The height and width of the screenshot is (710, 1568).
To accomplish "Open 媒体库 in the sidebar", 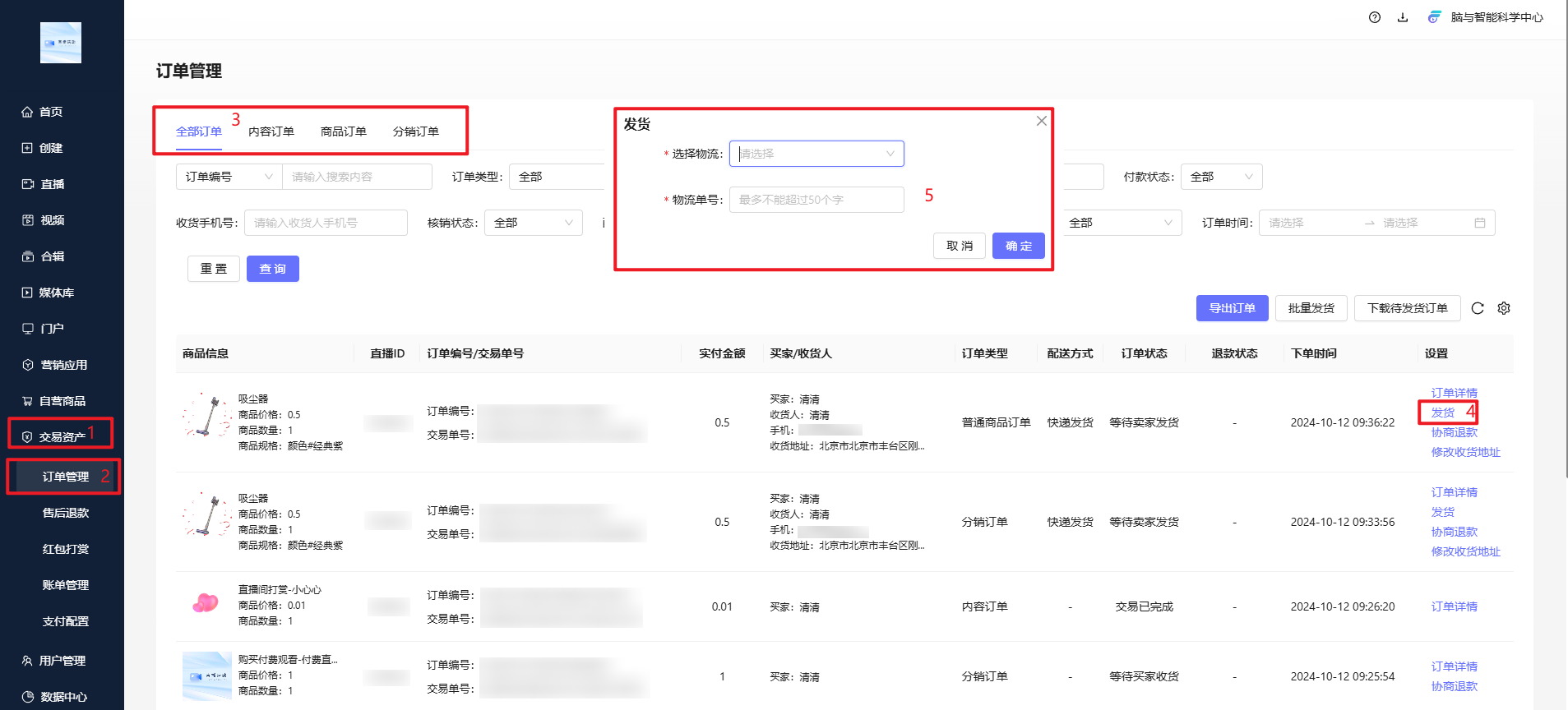I will (56, 293).
